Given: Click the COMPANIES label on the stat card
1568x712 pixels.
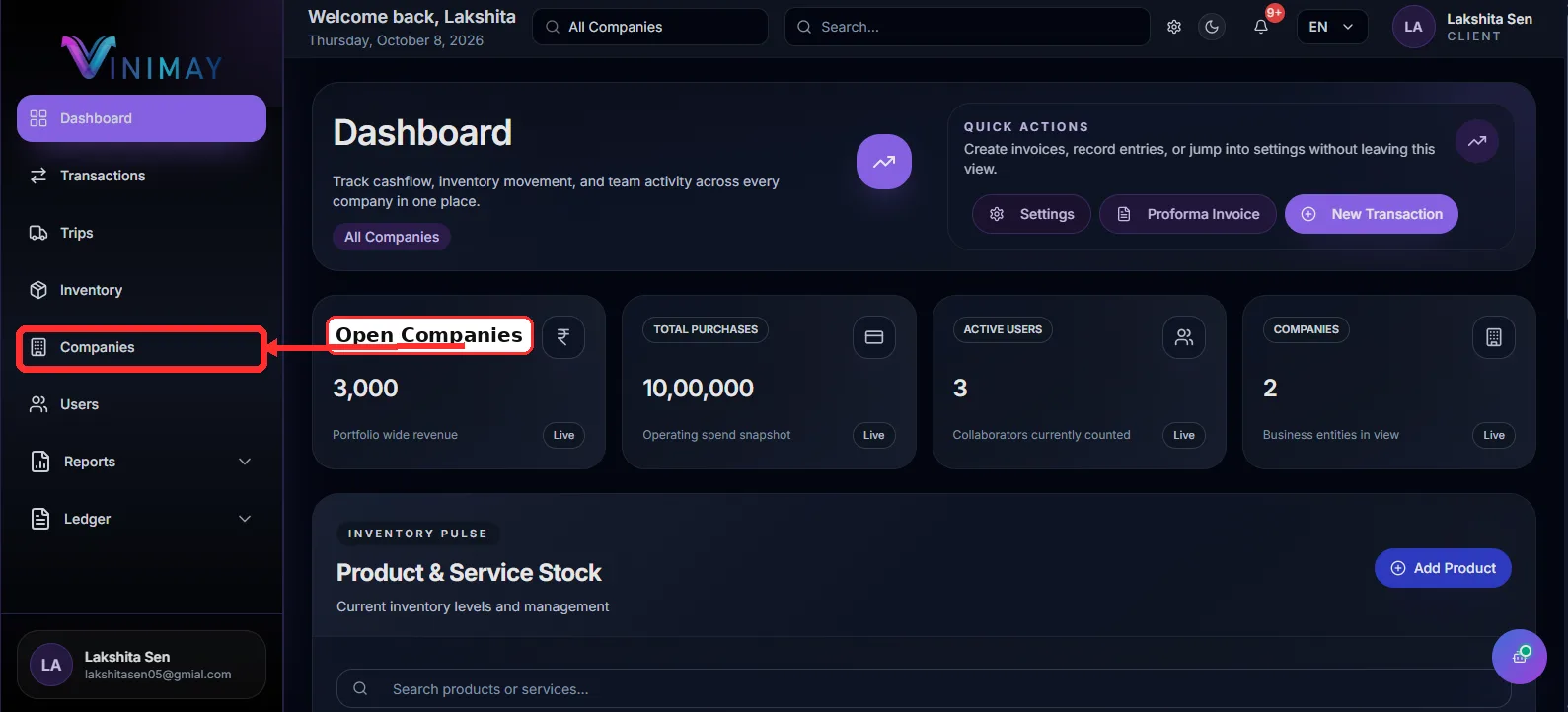Looking at the screenshot, I should pyautogui.click(x=1307, y=329).
